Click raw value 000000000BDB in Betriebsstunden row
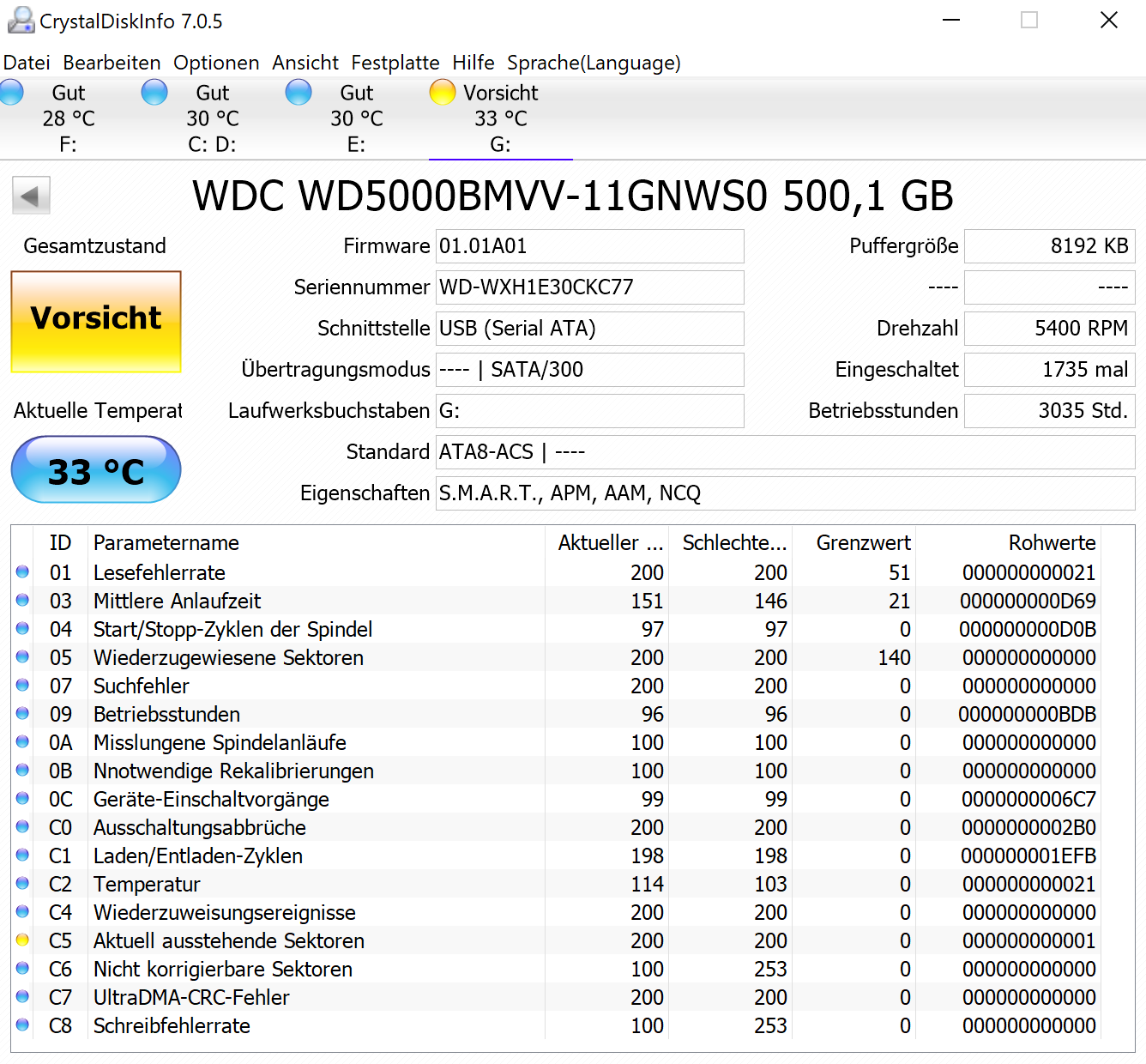Screen dimensions: 1146x1064 tap(1028, 714)
